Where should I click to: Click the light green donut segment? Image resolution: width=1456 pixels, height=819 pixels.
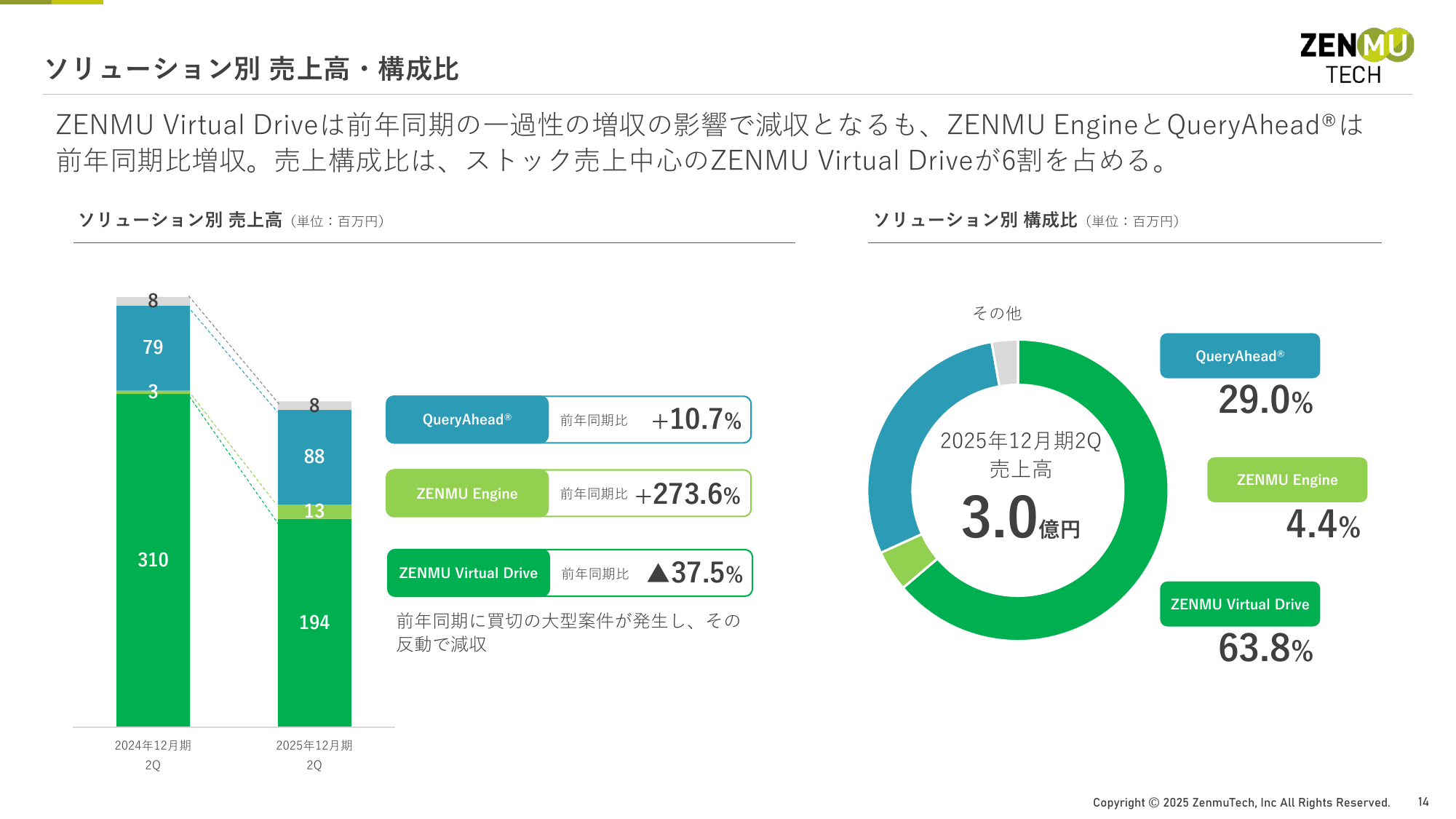point(908,561)
